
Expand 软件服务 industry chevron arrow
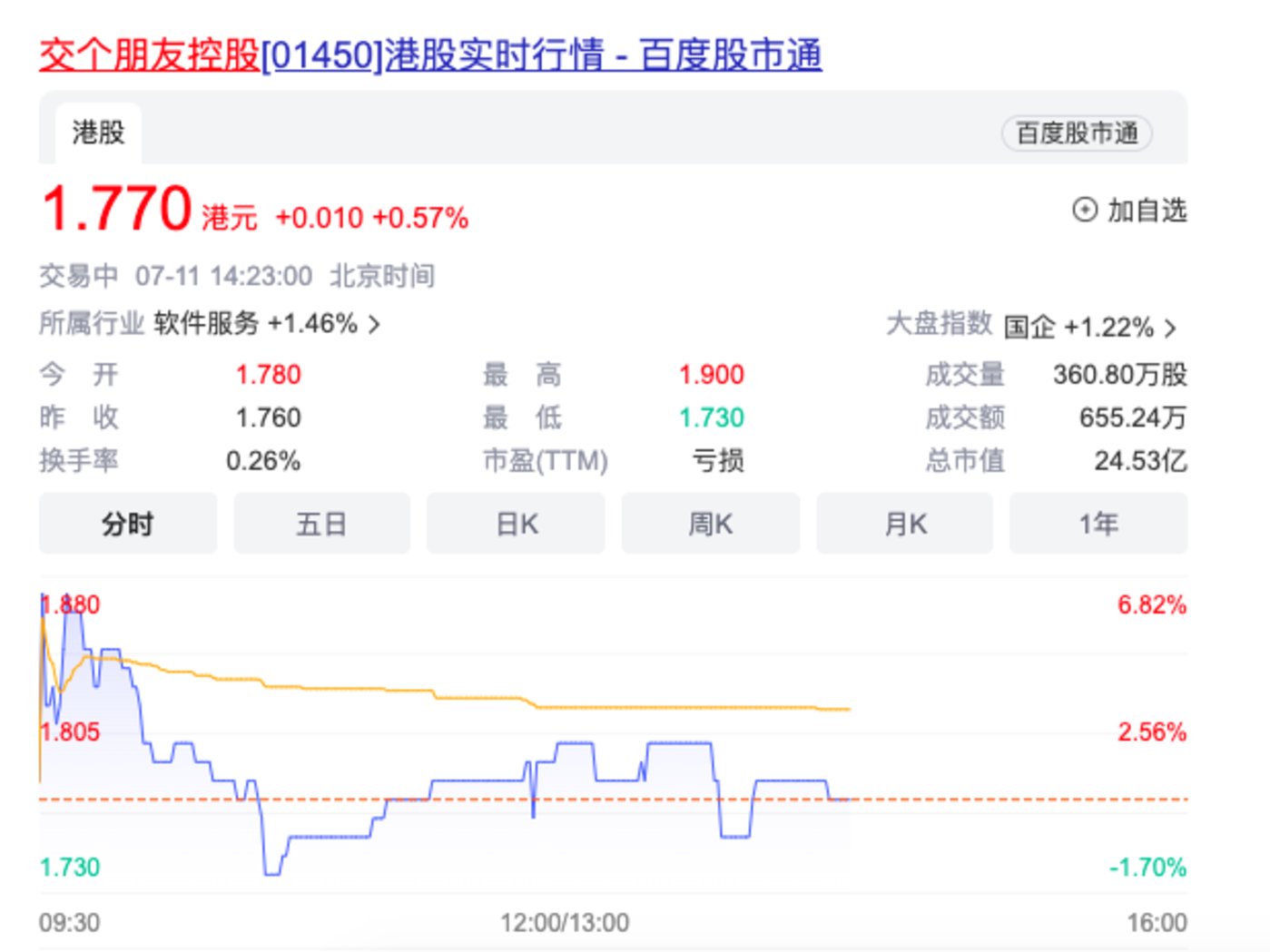pos(374,325)
